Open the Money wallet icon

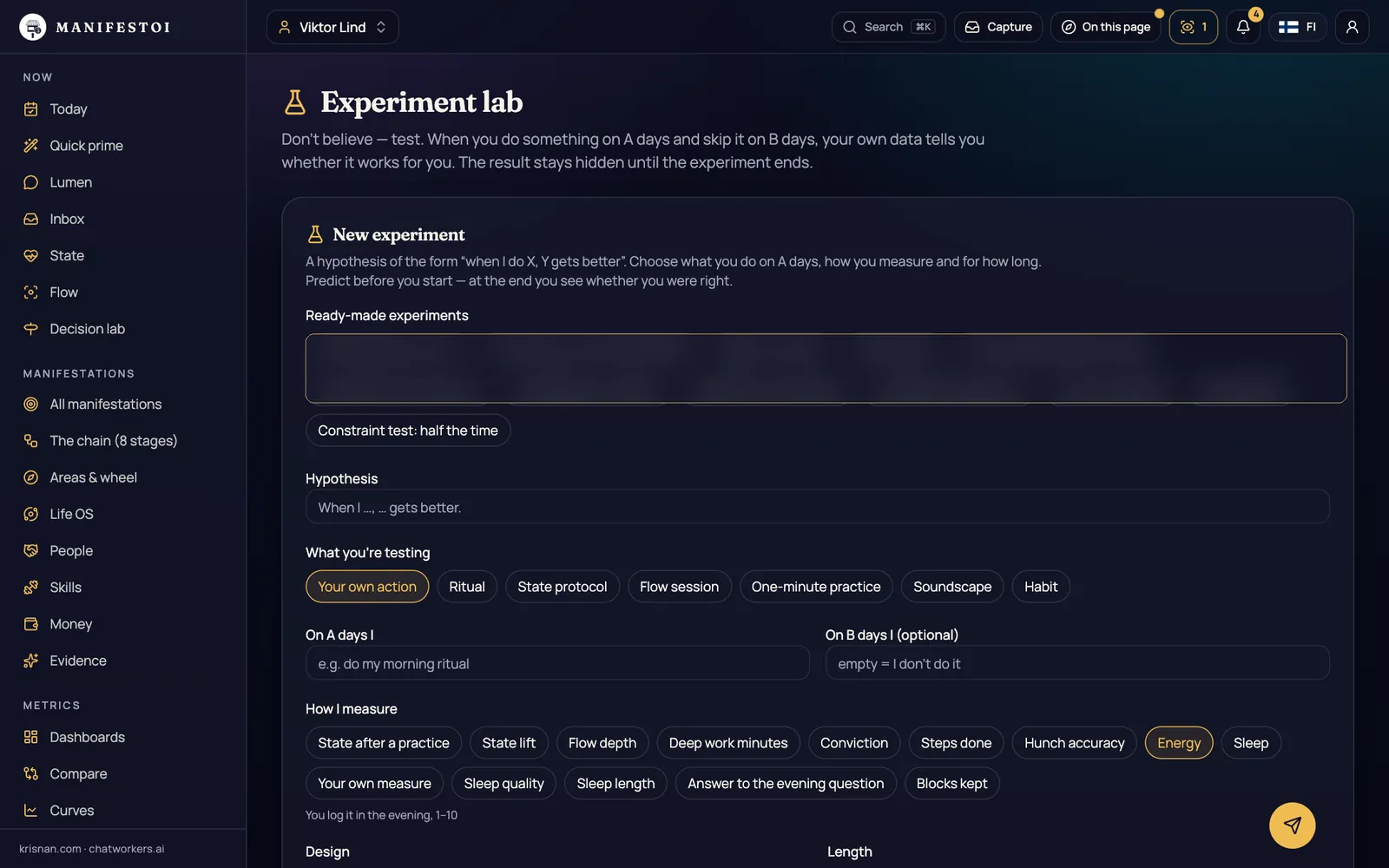31,624
